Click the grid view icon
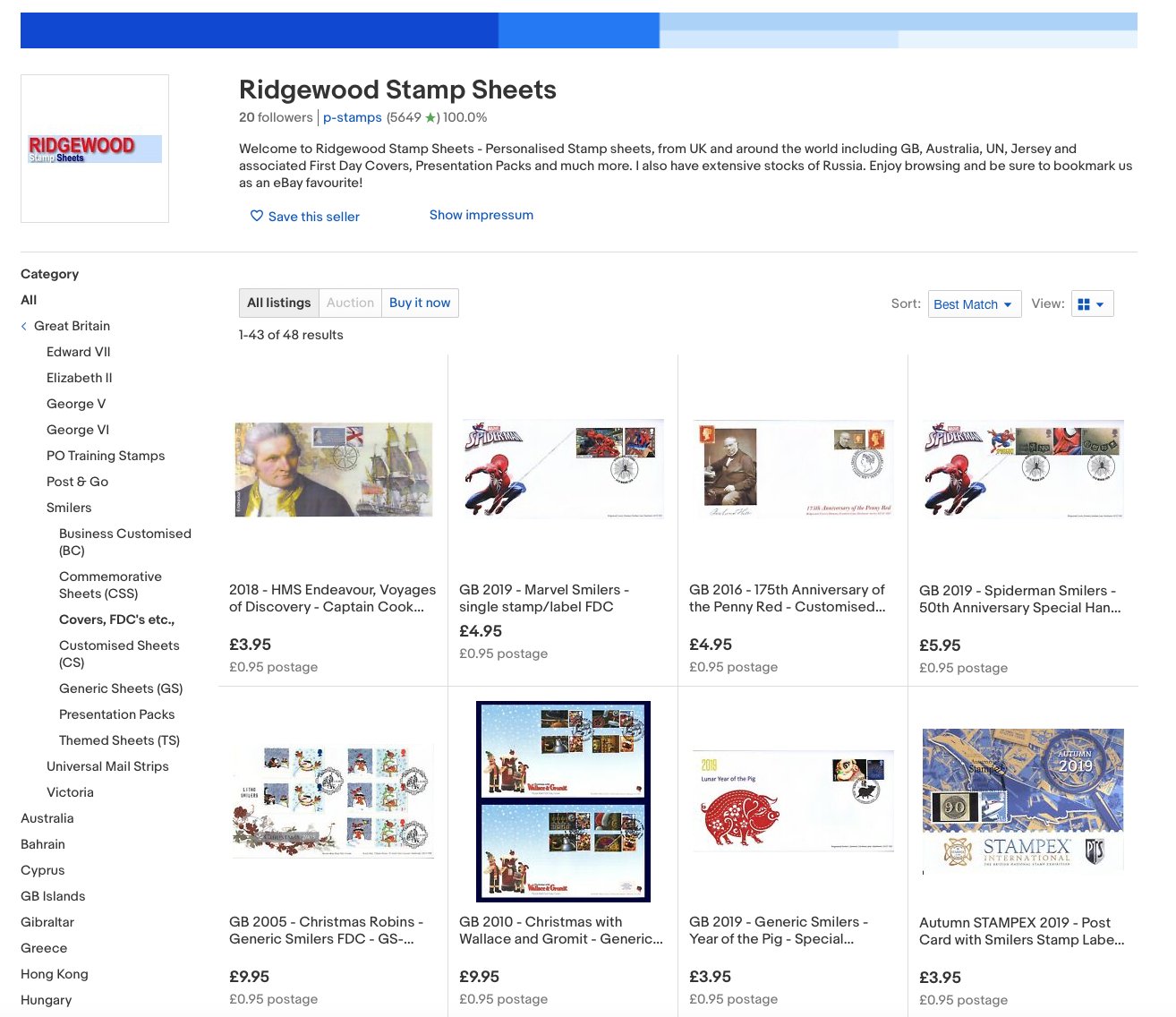This screenshot has width=1176, height=1017. pyautogui.click(x=1084, y=304)
